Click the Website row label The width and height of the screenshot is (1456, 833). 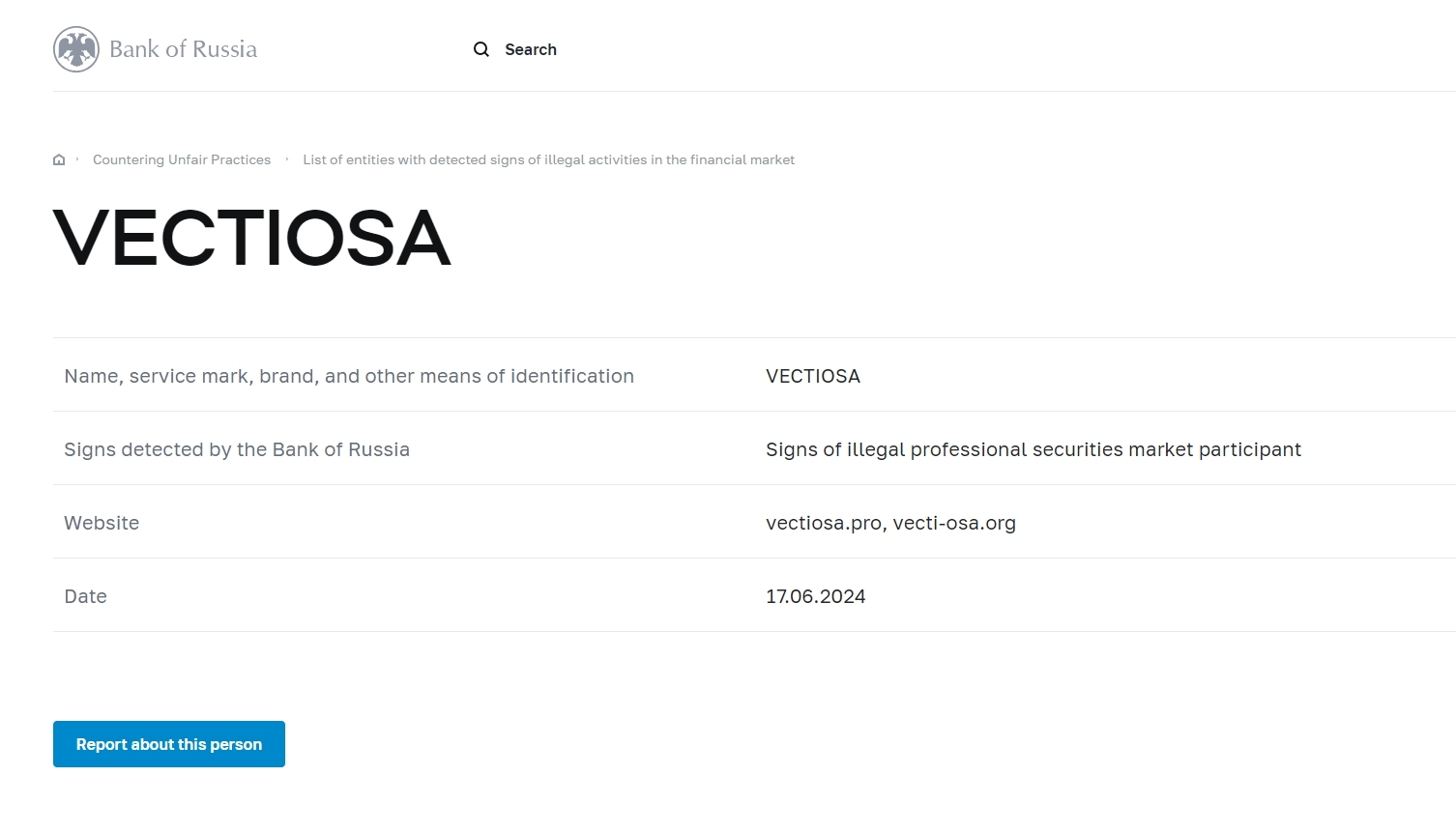pos(102,523)
